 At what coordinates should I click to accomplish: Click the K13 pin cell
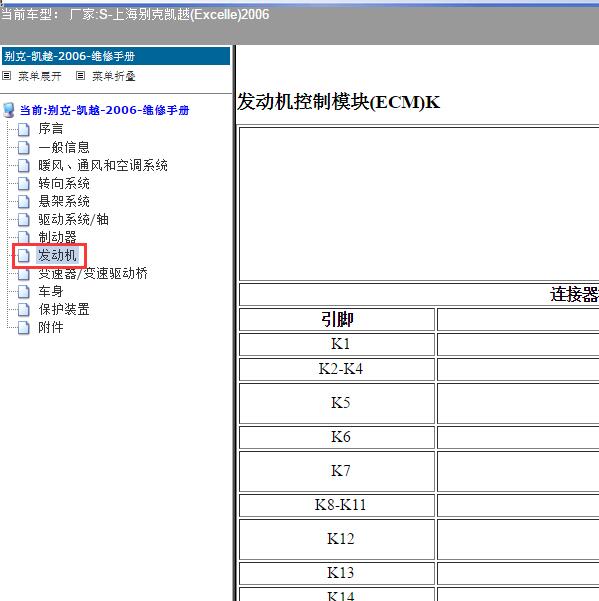click(x=337, y=573)
